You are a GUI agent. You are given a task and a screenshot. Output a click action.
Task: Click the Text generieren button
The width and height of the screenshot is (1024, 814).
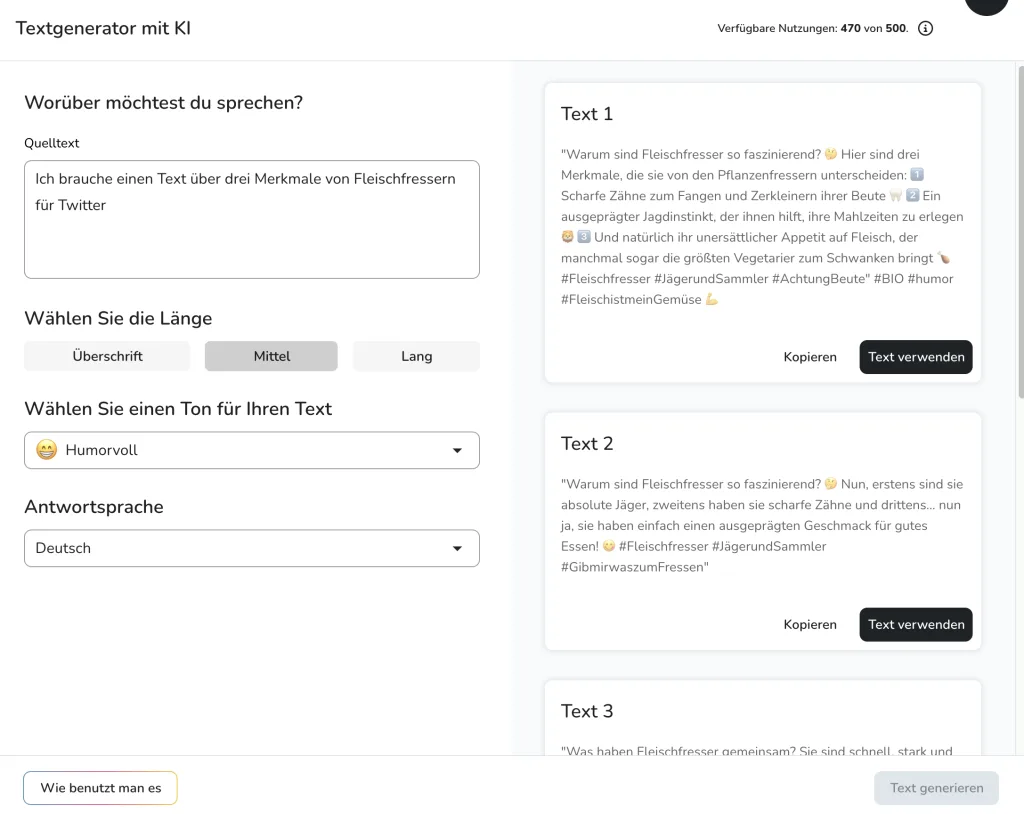(x=936, y=788)
